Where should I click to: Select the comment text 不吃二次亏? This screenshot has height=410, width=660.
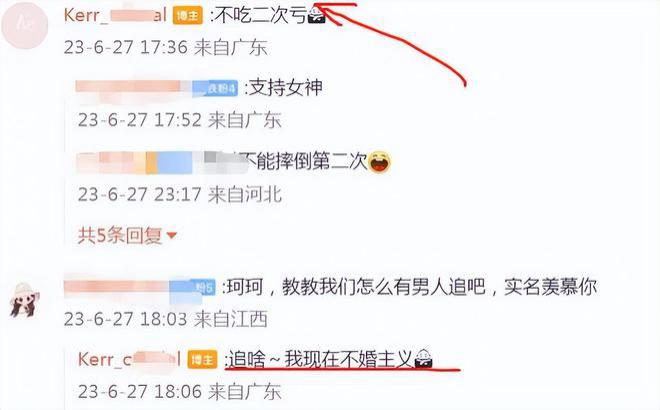261,16
